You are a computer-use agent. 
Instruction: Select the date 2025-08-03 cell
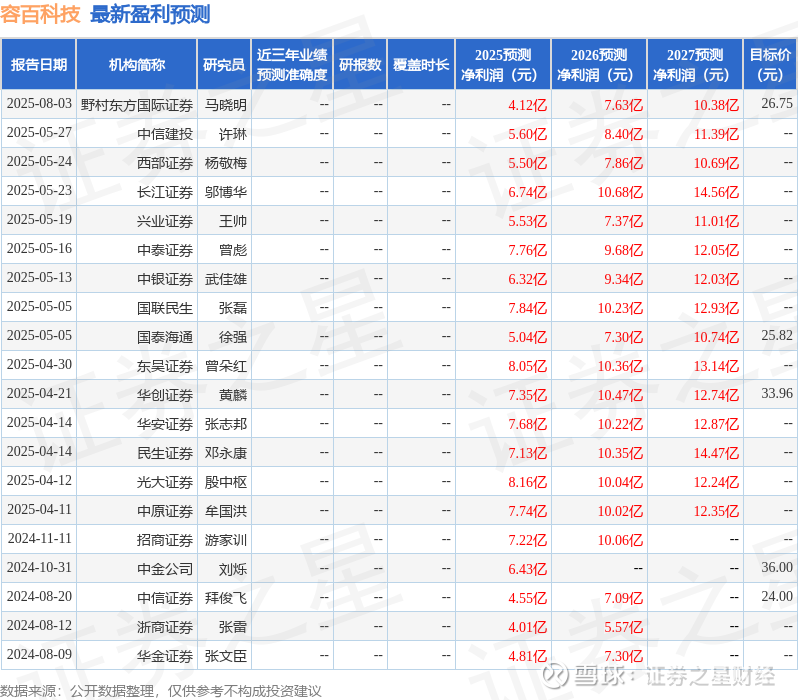tap(39, 104)
